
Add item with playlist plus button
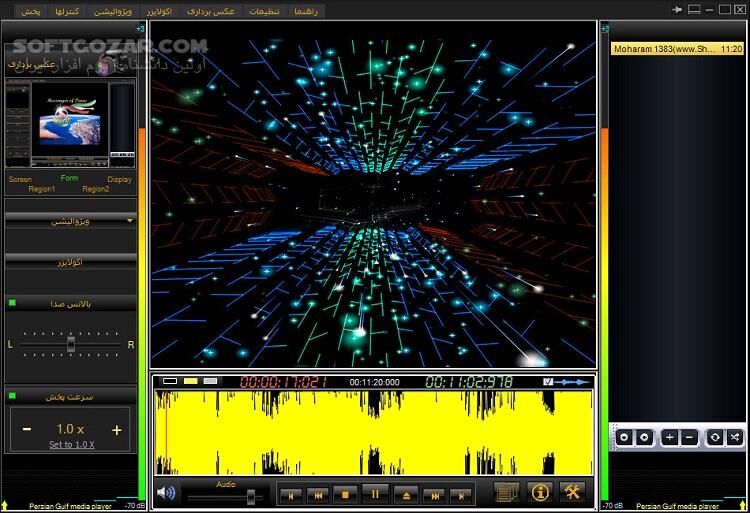click(669, 437)
